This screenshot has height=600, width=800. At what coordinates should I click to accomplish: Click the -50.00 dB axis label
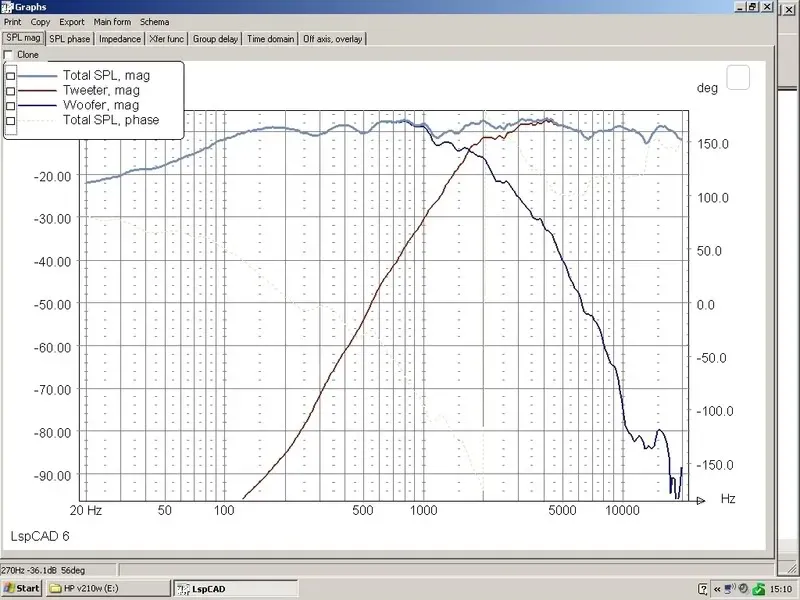(x=53, y=305)
